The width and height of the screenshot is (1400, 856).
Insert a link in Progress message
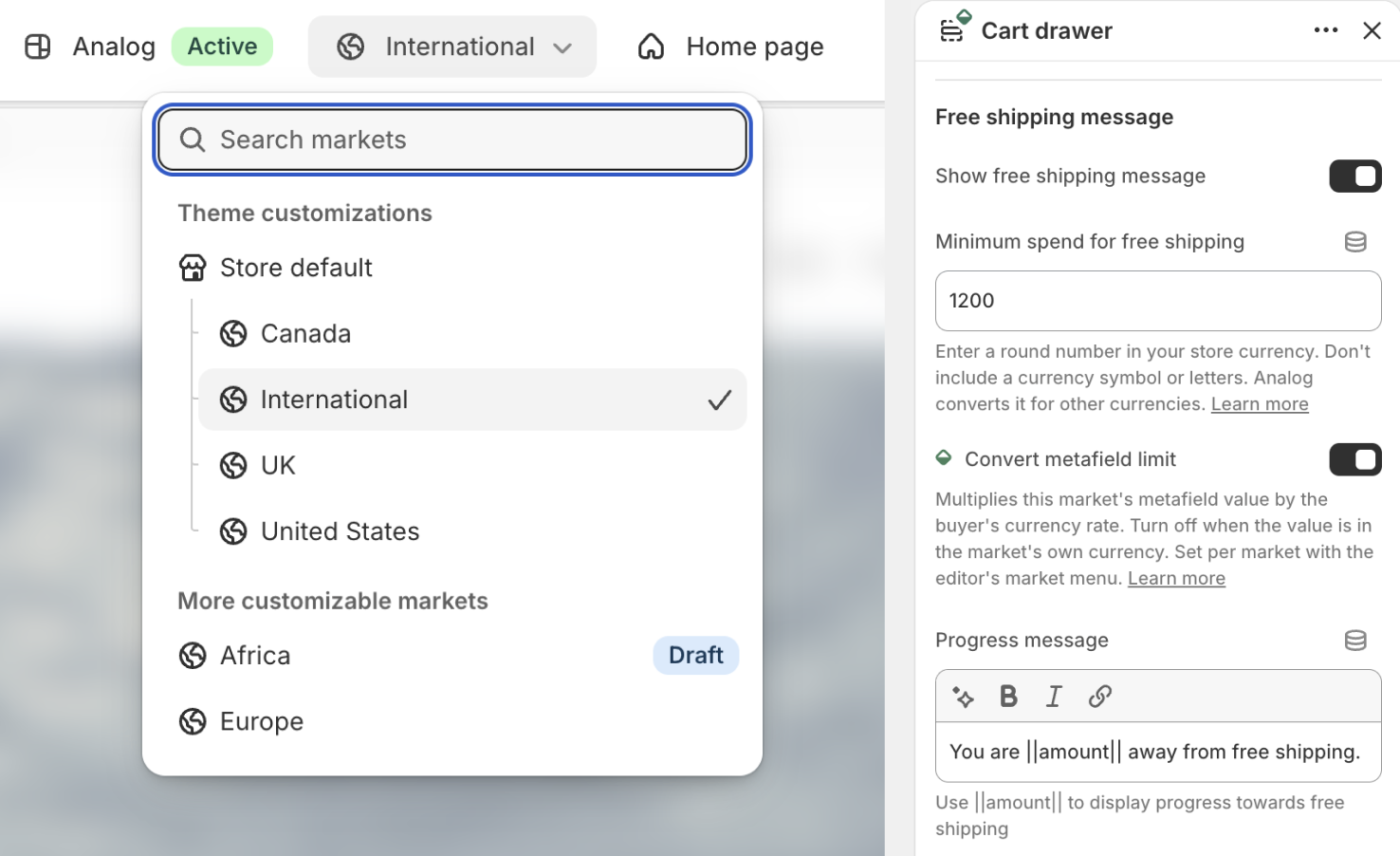point(1099,697)
